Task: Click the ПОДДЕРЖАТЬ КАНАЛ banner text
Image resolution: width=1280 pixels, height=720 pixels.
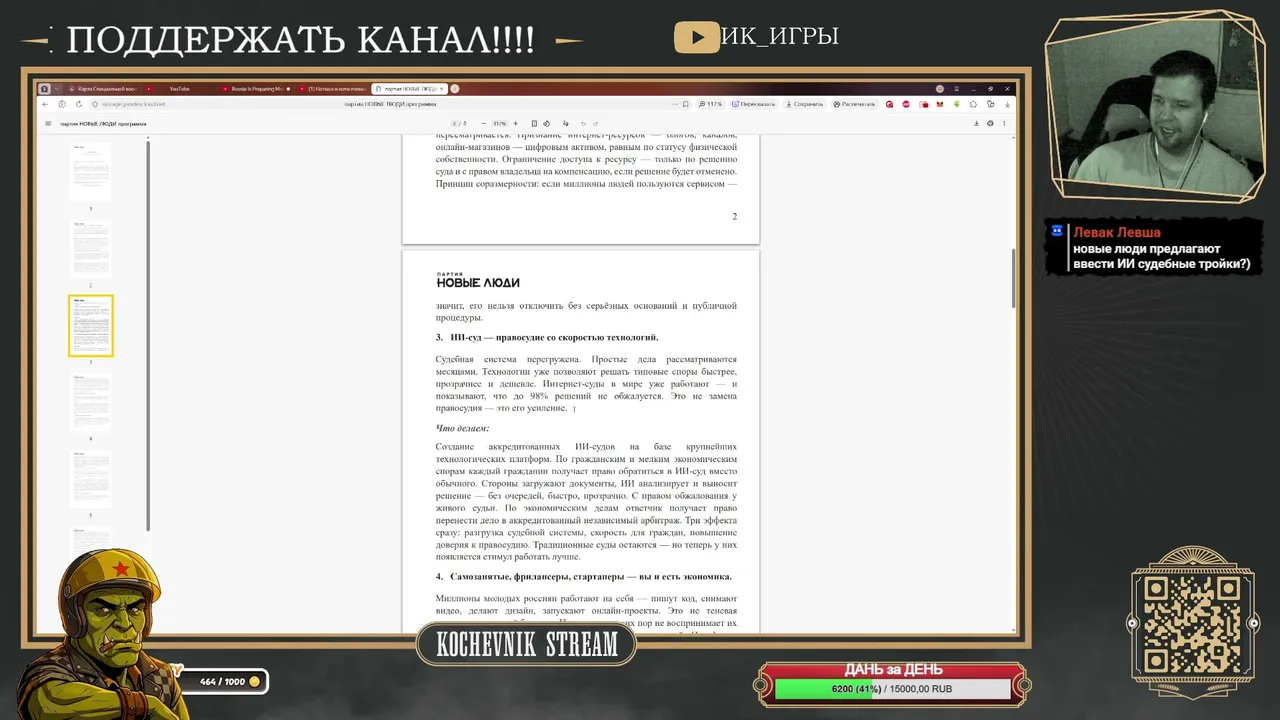Action: pyautogui.click(x=300, y=40)
